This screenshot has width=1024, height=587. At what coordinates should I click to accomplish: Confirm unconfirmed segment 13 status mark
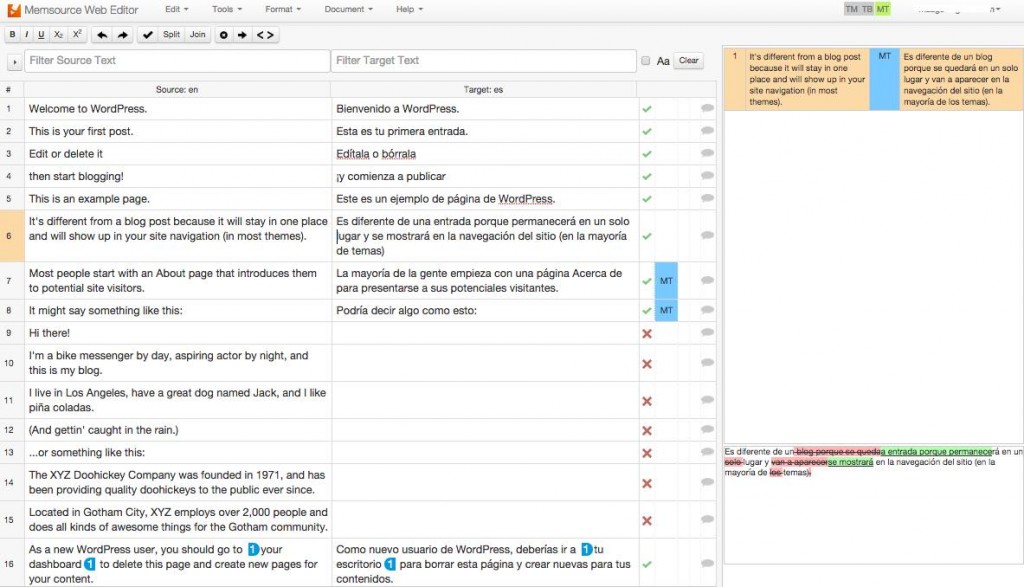pyautogui.click(x=647, y=453)
